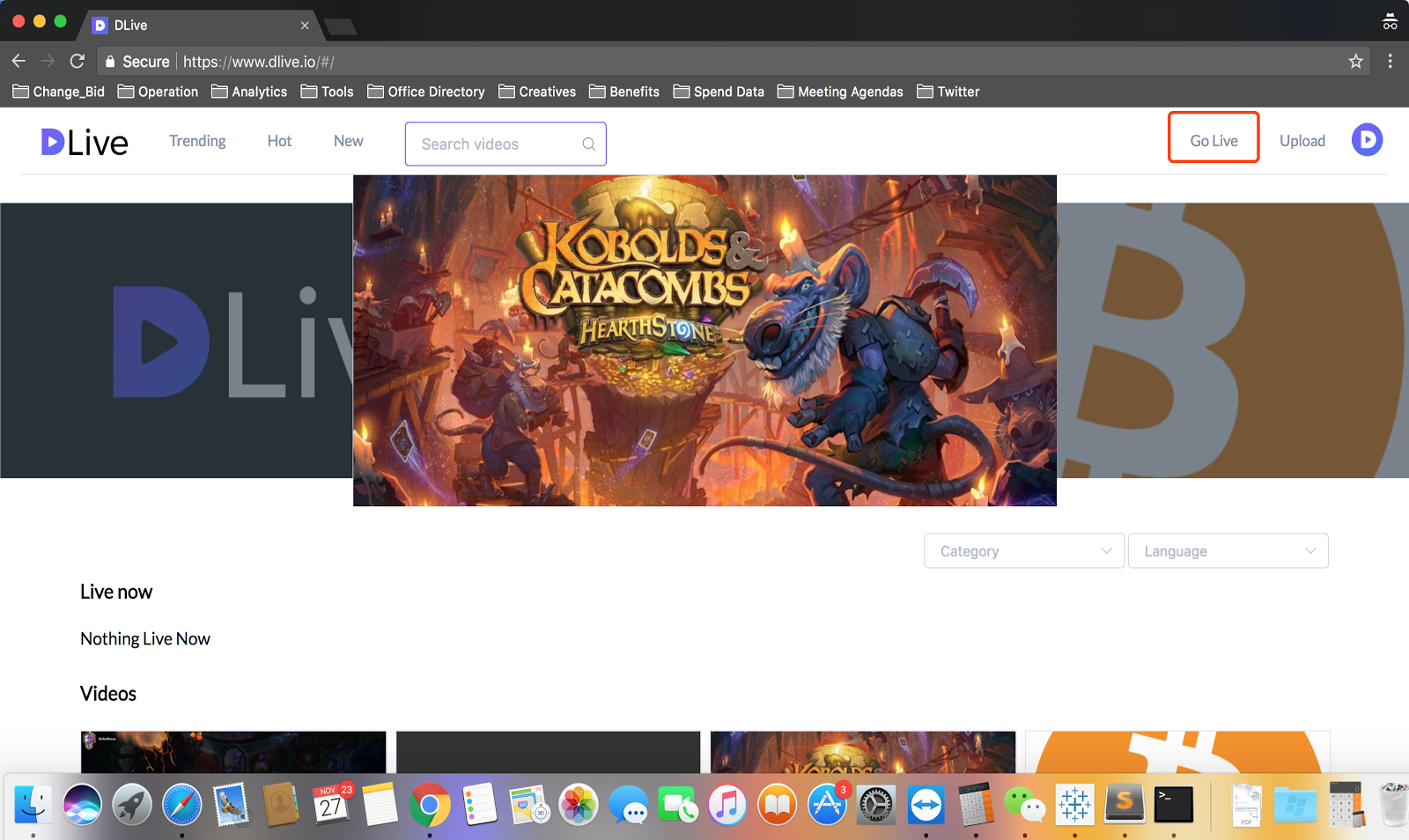Open Photos from the dock
1409x840 pixels.
tap(579, 805)
